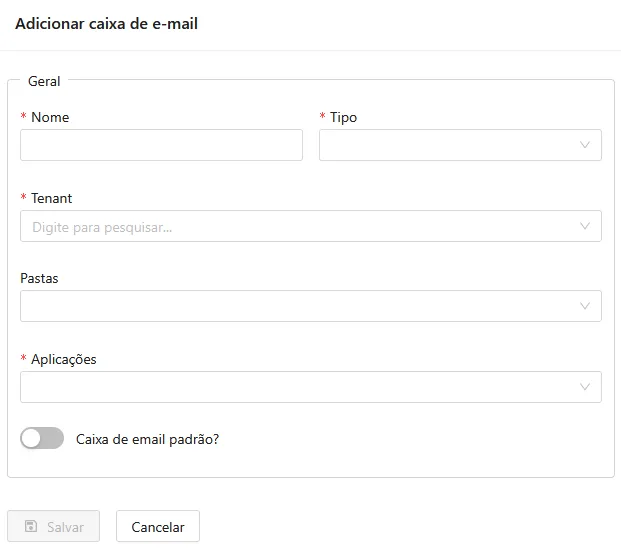This screenshot has height=558, width=621.
Task: Click the Geral section legend
Action: [44, 81]
